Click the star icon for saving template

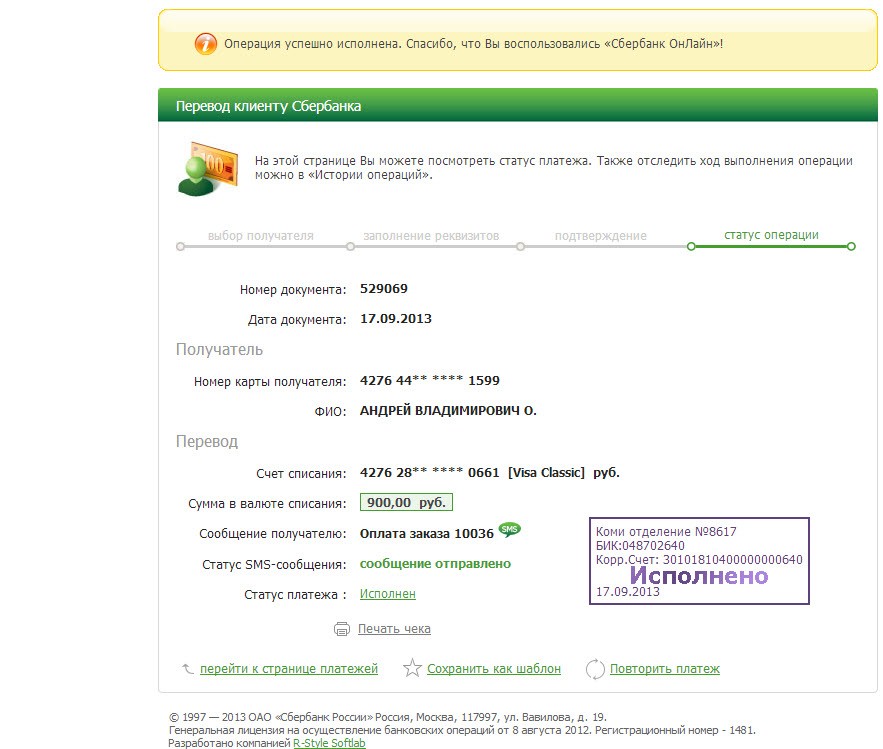tap(412, 668)
